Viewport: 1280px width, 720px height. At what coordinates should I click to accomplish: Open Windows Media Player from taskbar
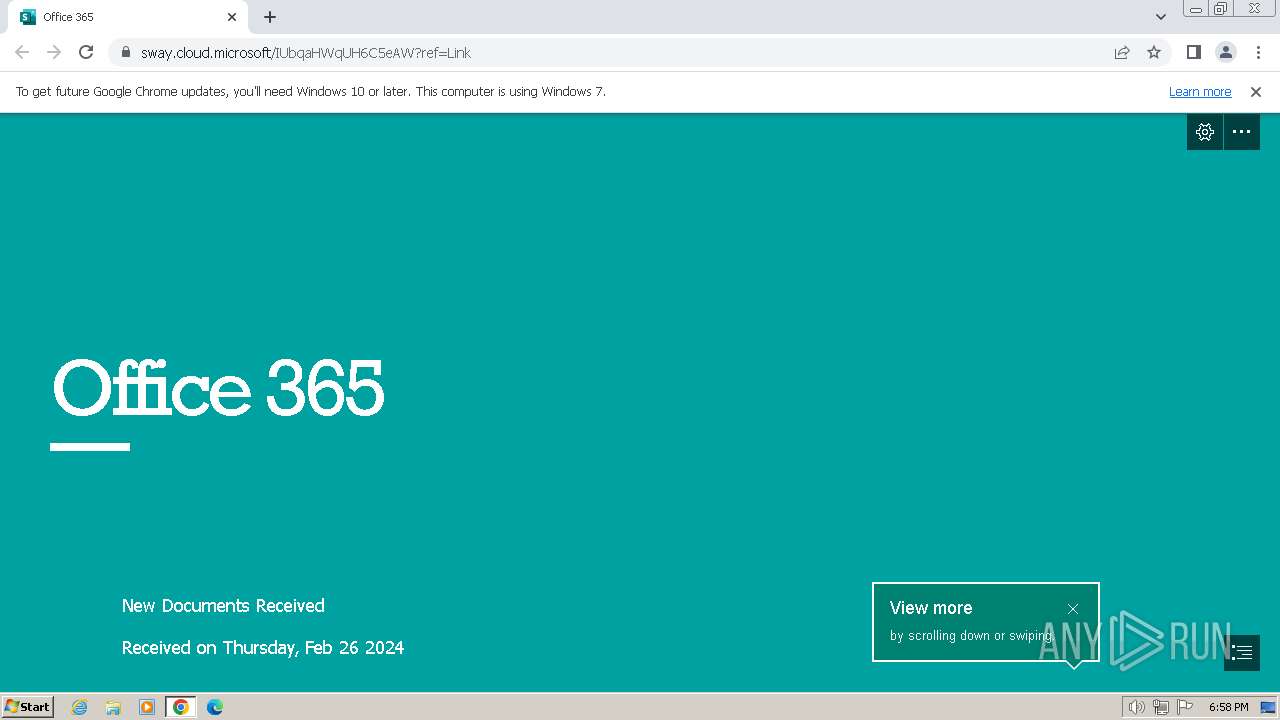pos(147,707)
